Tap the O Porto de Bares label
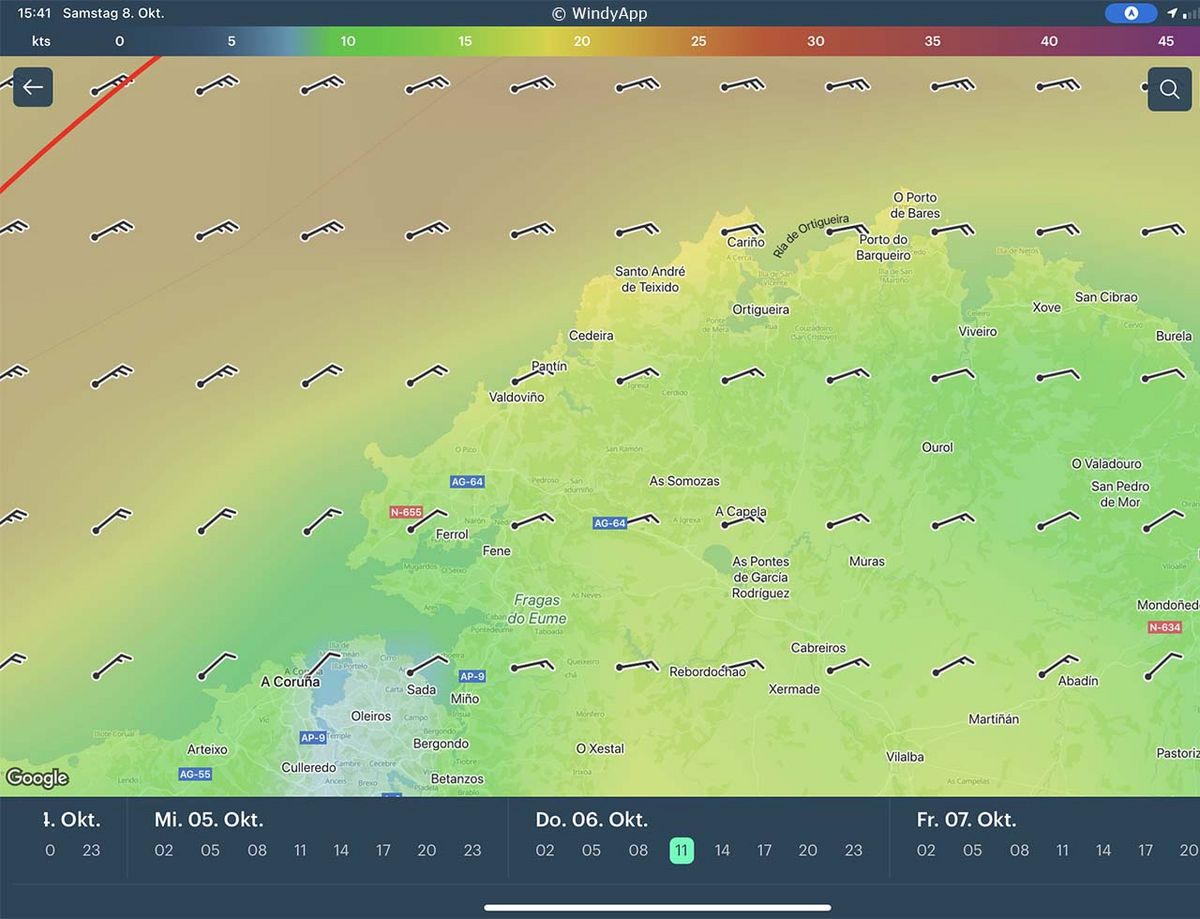1200x919 pixels. point(915,205)
